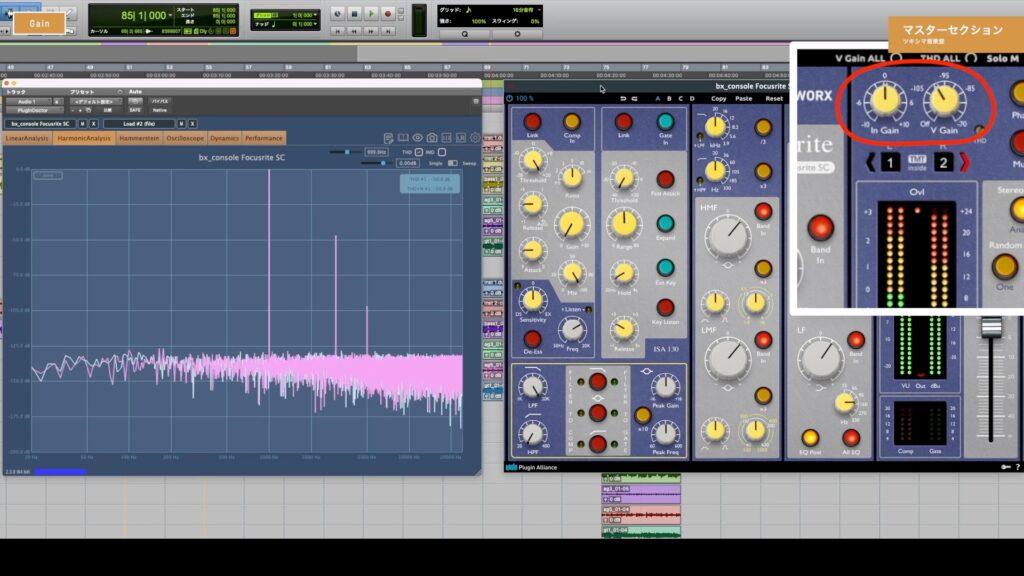Screen dimensions: 1024x576
Task: Click the X next to Load #2 slot
Action: coord(192,123)
